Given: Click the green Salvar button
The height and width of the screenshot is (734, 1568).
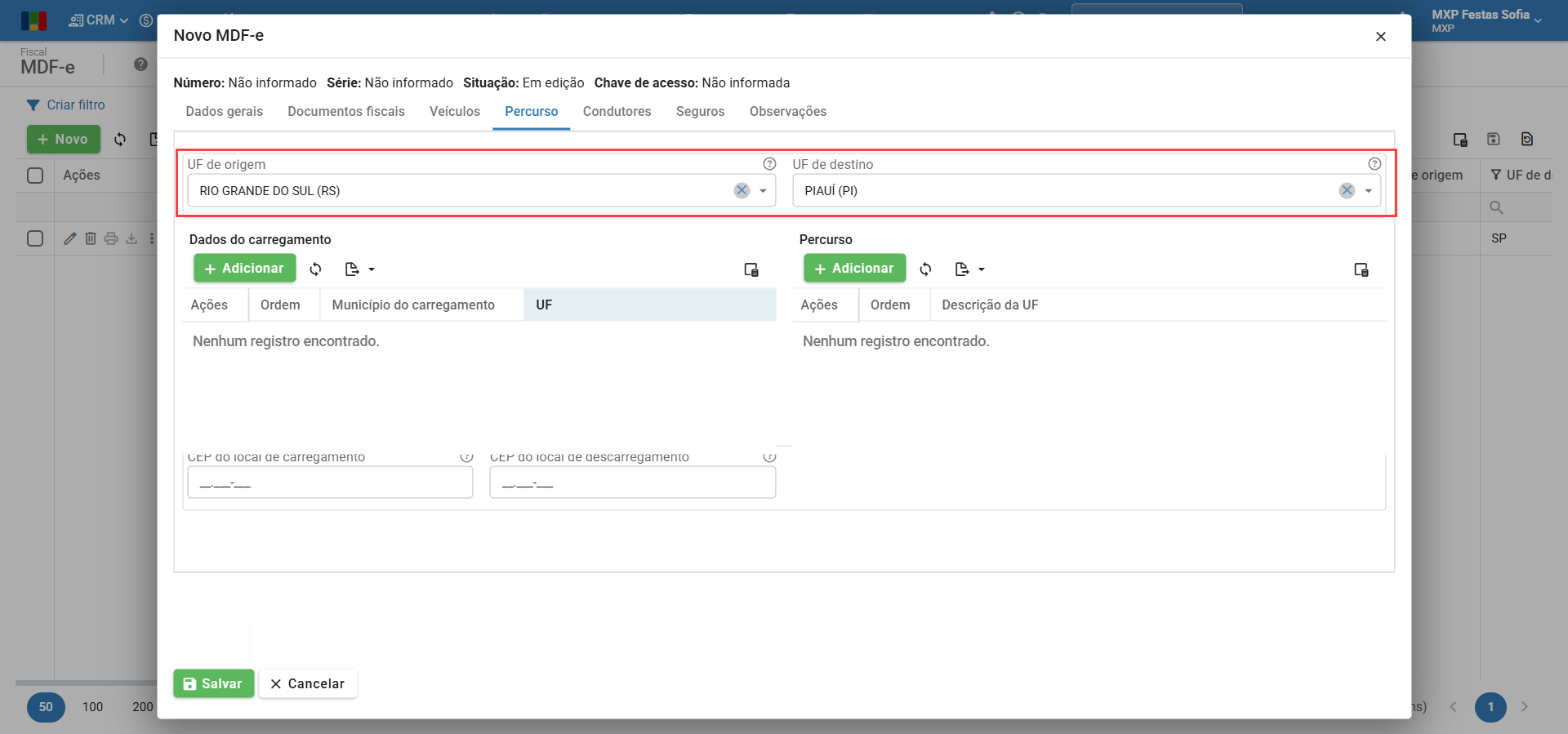Looking at the screenshot, I should coord(214,684).
